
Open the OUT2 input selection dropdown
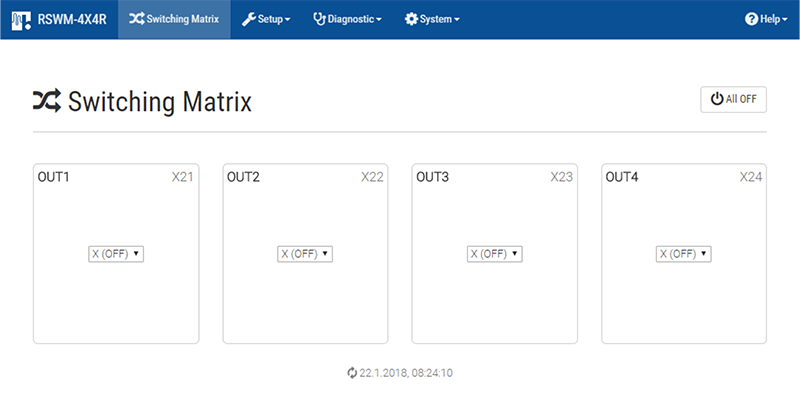[305, 254]
